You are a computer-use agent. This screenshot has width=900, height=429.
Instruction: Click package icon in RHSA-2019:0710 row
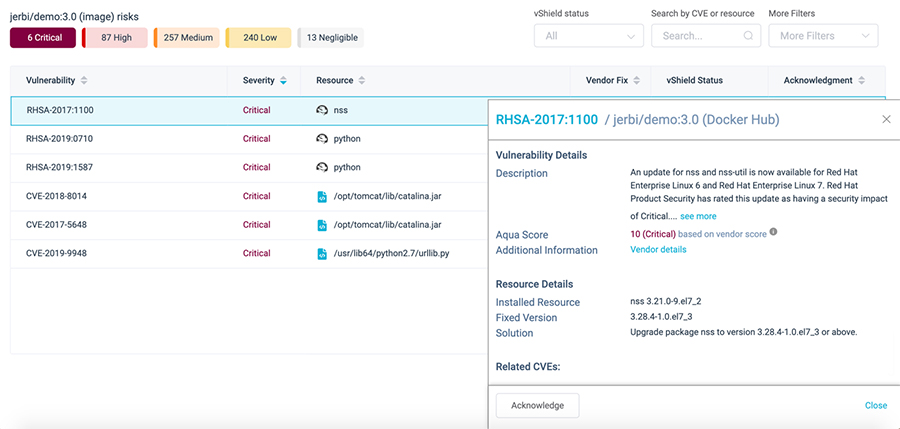tap(321, 138)
